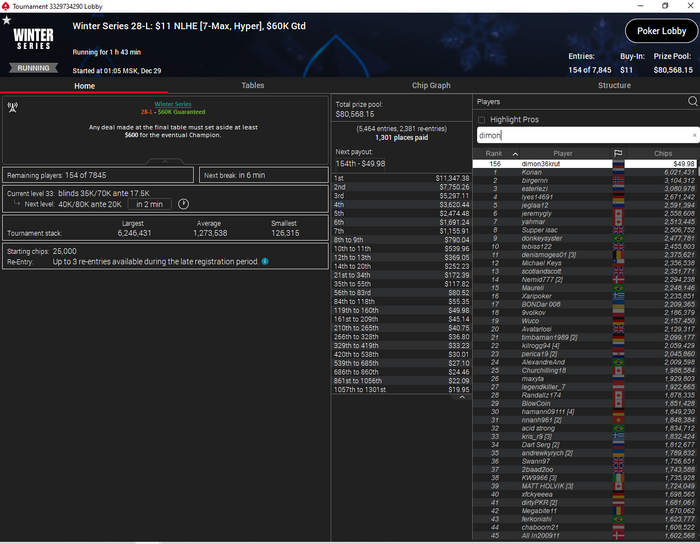700x544 pixels.
Task: Click the Largest stack 6,246,431 value
Action: [x=134, y=233]
